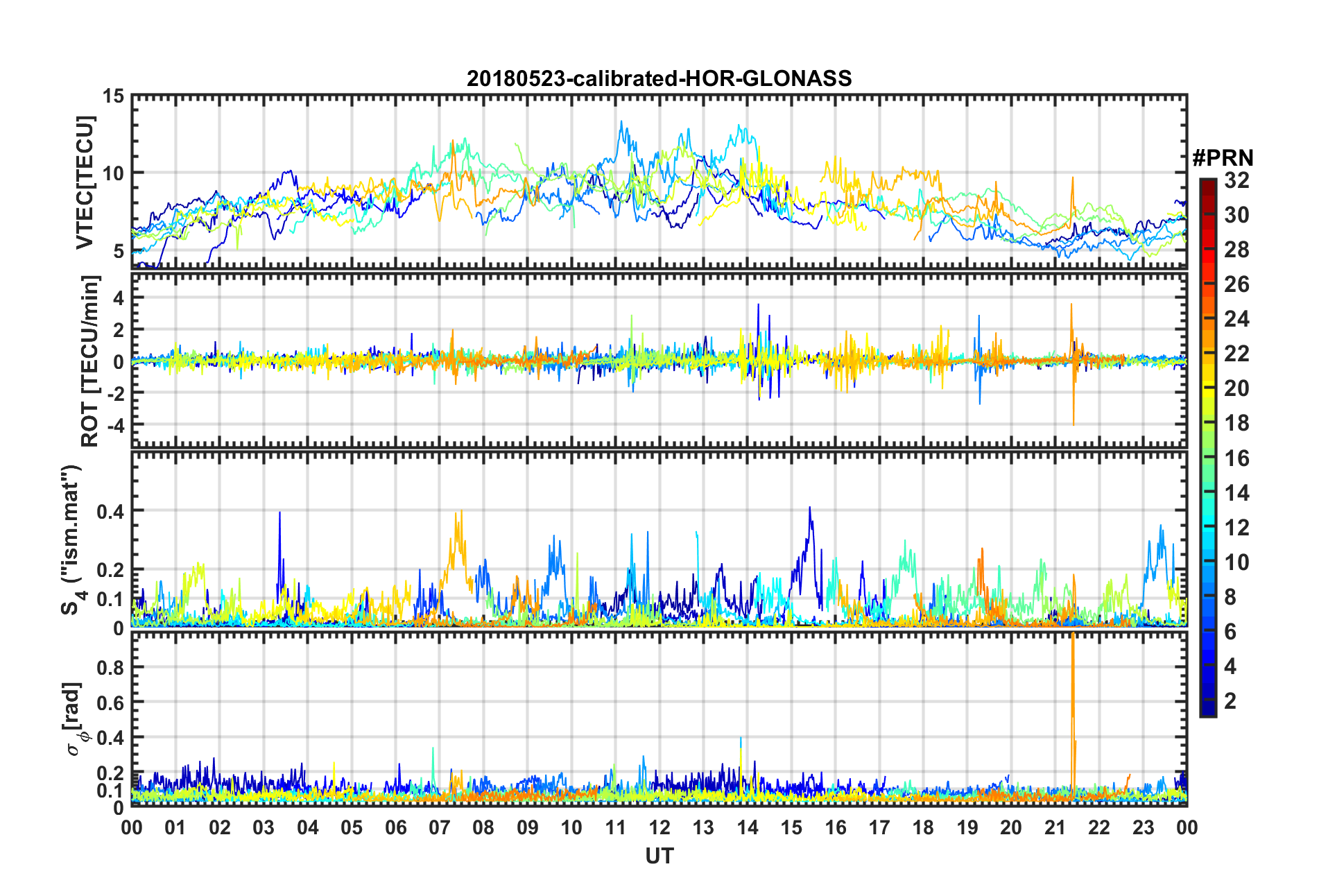Click ROT axis tick label "4"

119,298
